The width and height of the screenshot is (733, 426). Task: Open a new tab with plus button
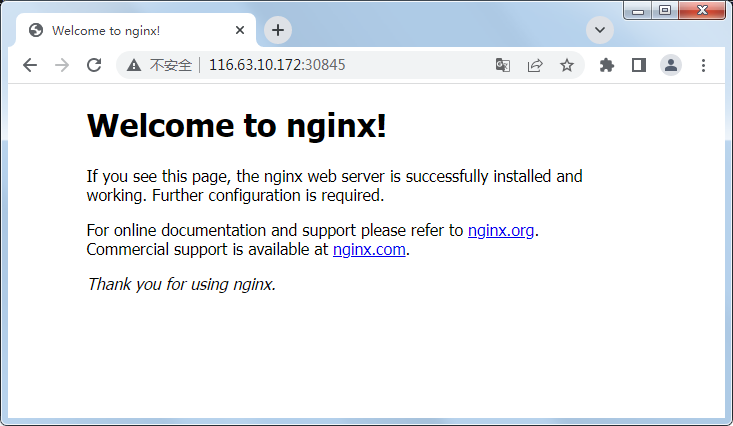pos(278,30)
